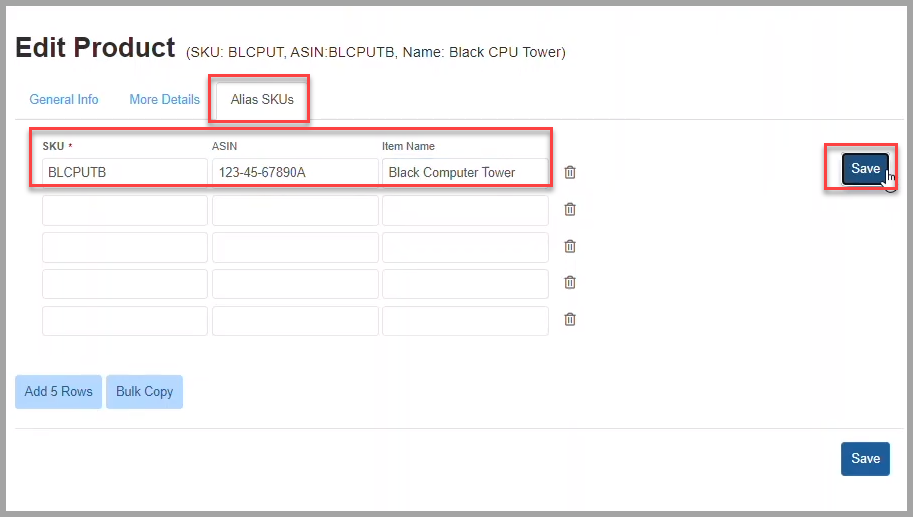The image size is (913, 517).
Task: Open the General Info tab
Action: click(x=64, y=100)
